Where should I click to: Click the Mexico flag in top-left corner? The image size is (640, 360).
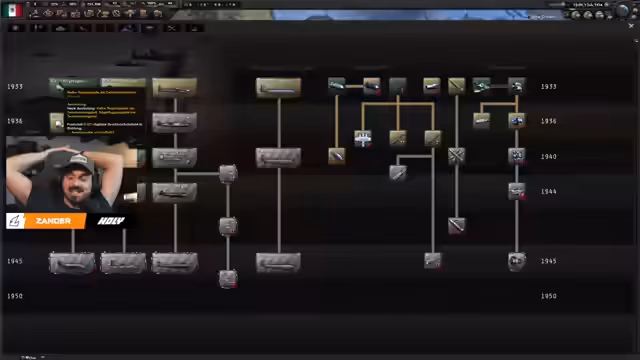13,10
